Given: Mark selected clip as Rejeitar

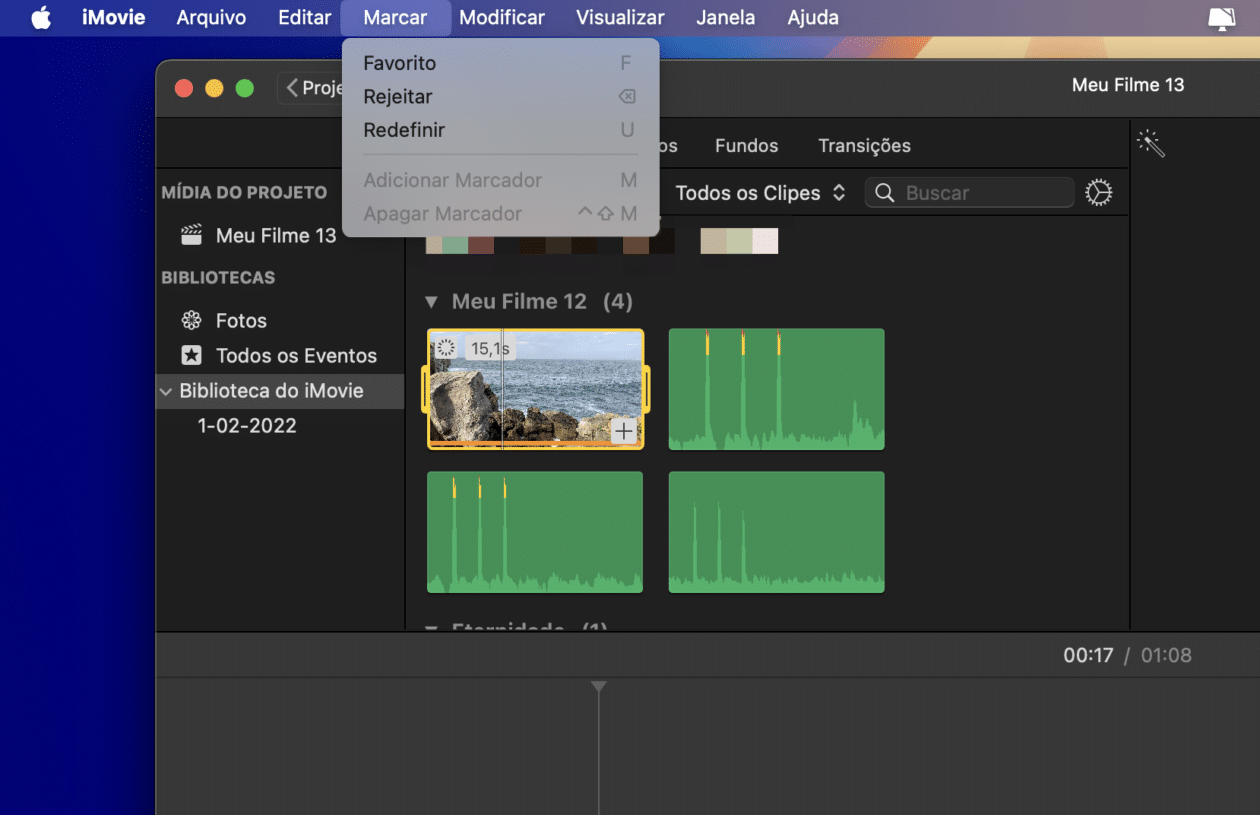Looking at the screenshot, I should [x=398, y=96].
